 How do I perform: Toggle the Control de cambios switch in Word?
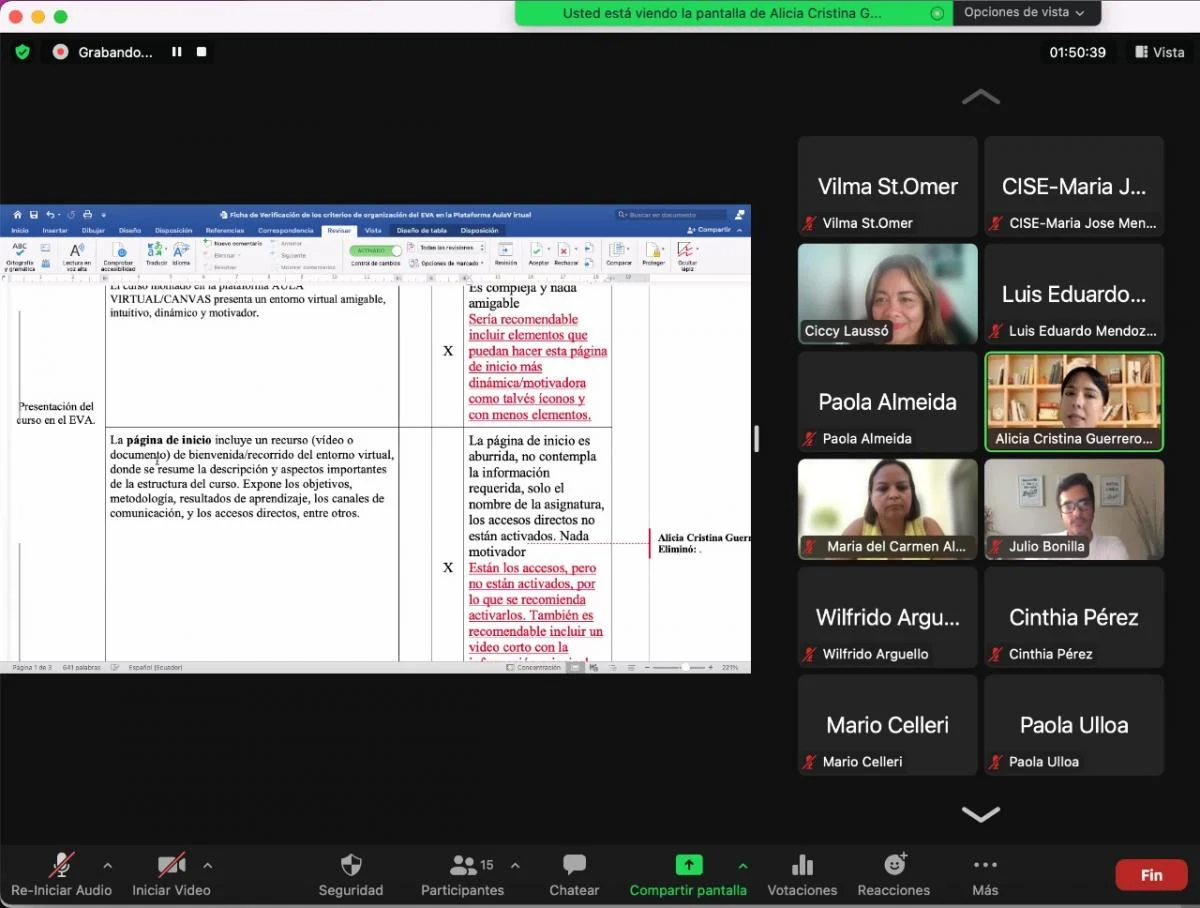tap(376, 250)
